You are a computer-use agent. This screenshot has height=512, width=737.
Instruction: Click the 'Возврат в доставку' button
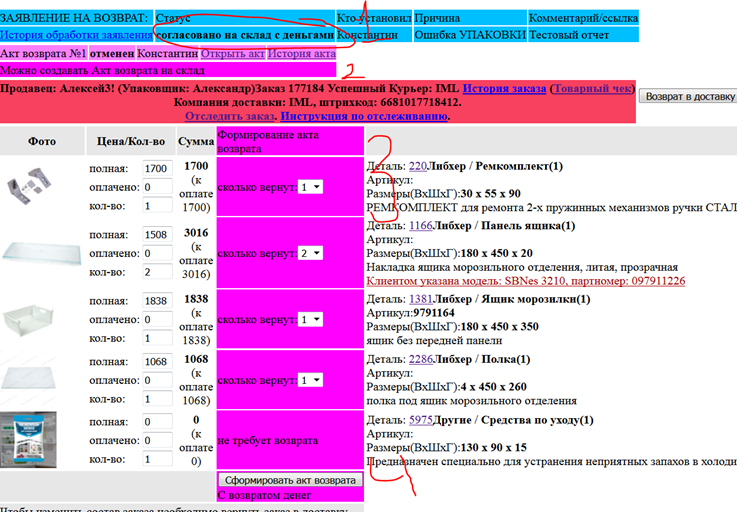688,97
